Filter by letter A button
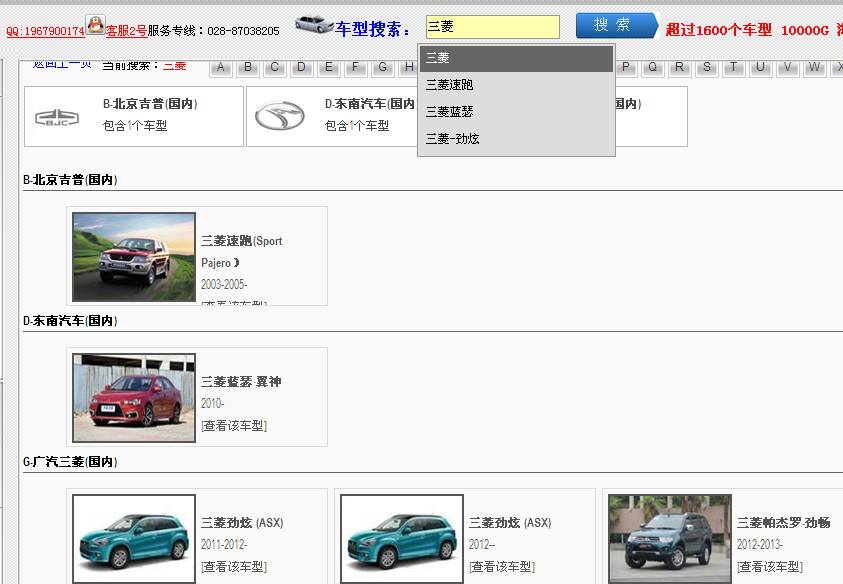Screen dimensions: 843x584 [220, 68]
